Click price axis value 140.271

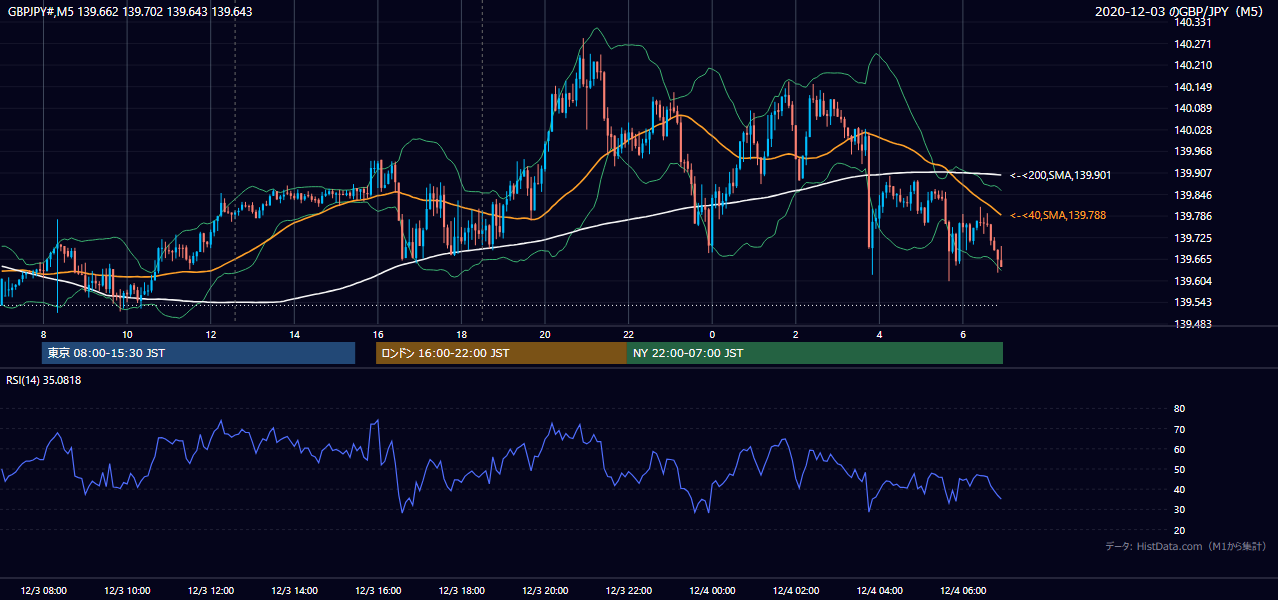coord(1192,44)
